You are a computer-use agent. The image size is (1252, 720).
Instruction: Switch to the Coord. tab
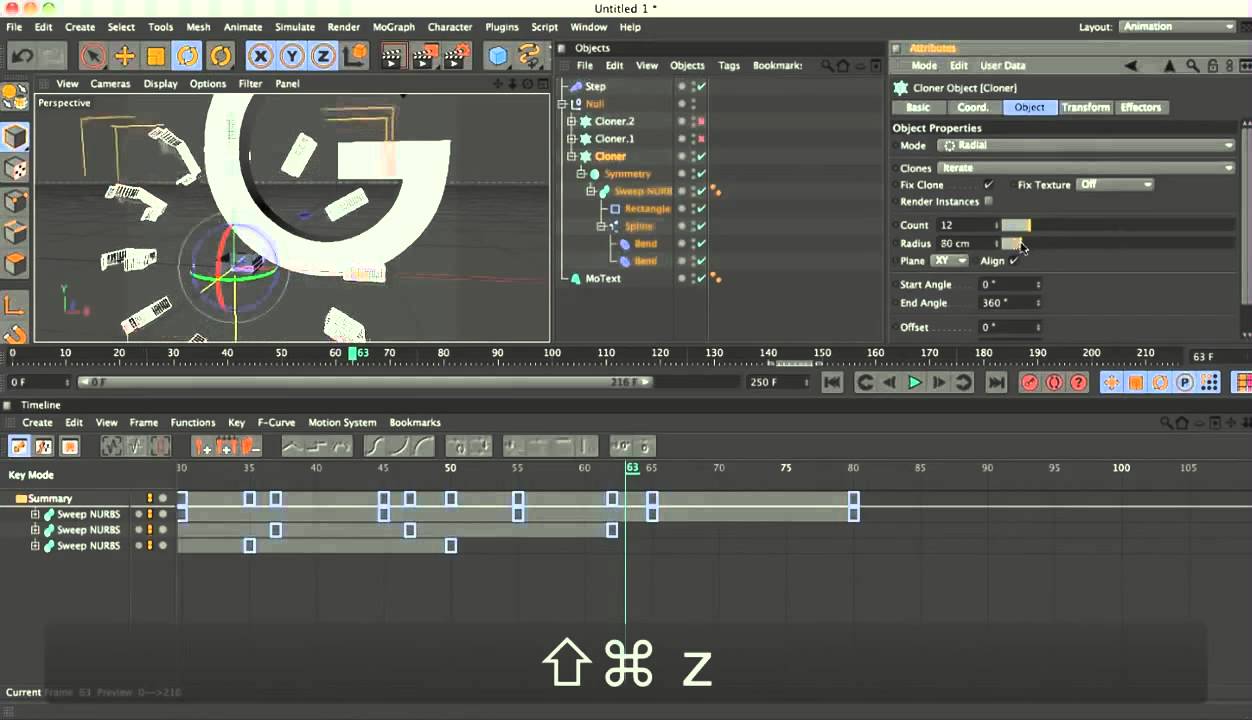click(973, 107)
